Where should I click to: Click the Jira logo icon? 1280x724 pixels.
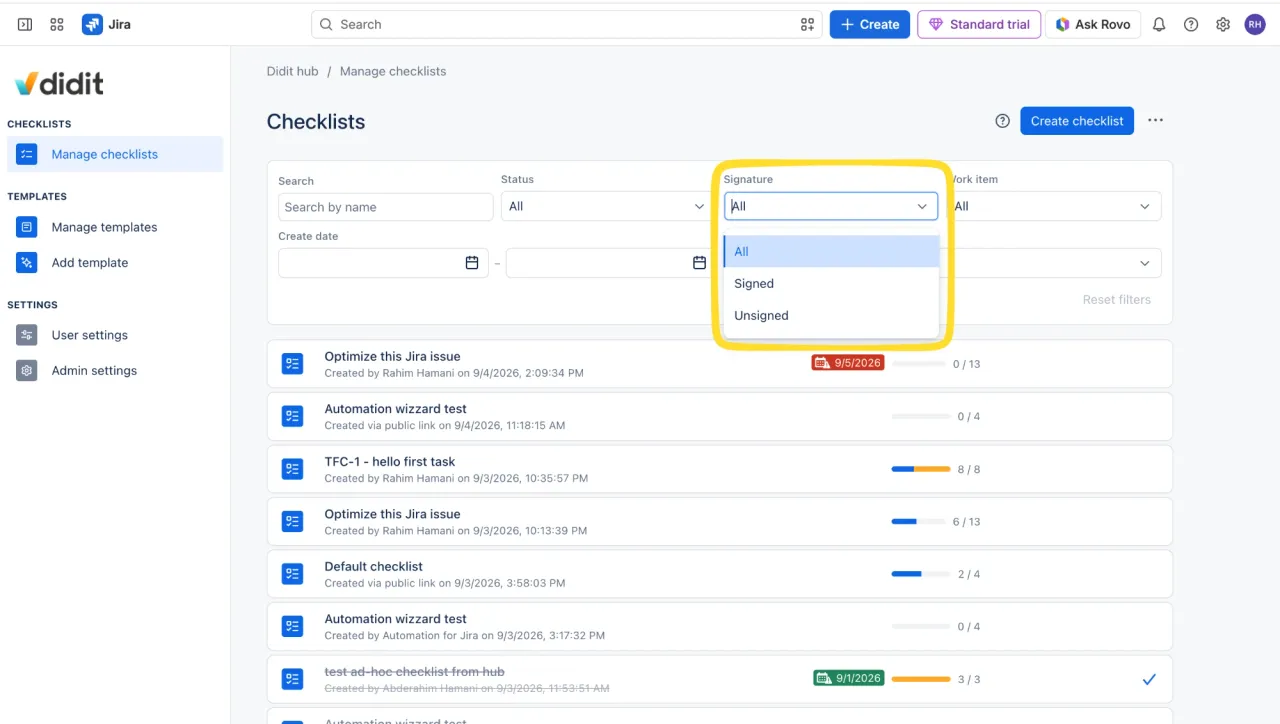[92, 24]
